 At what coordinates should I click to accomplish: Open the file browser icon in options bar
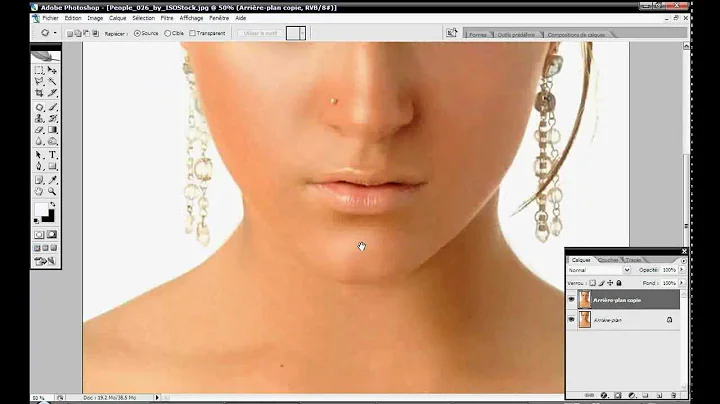(x=452, y=33)
